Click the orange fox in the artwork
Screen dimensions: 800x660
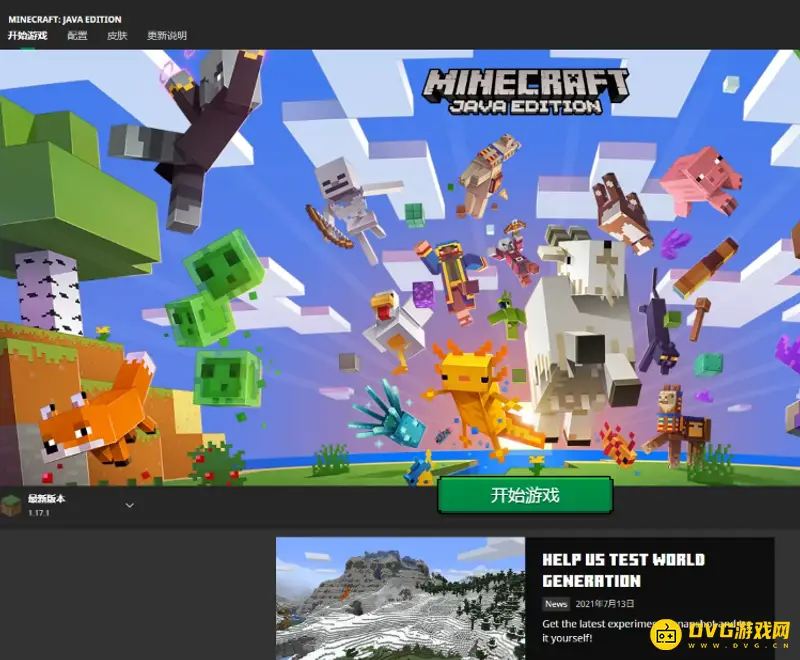95,410
